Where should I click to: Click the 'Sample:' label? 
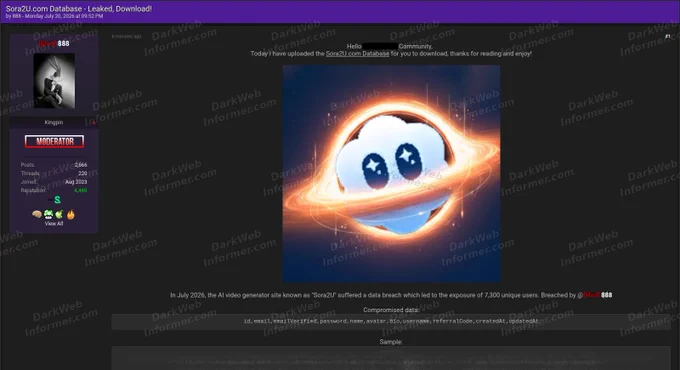(391, 342)
